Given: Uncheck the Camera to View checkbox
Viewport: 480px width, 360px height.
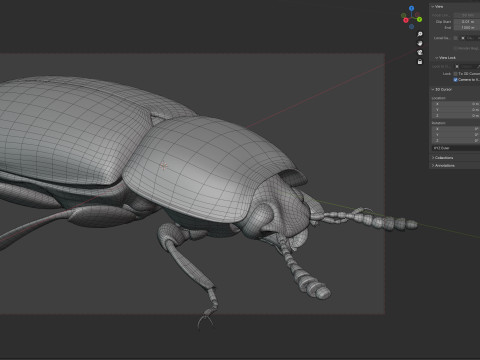Looking at the screenshot, I should coord(456,80).
